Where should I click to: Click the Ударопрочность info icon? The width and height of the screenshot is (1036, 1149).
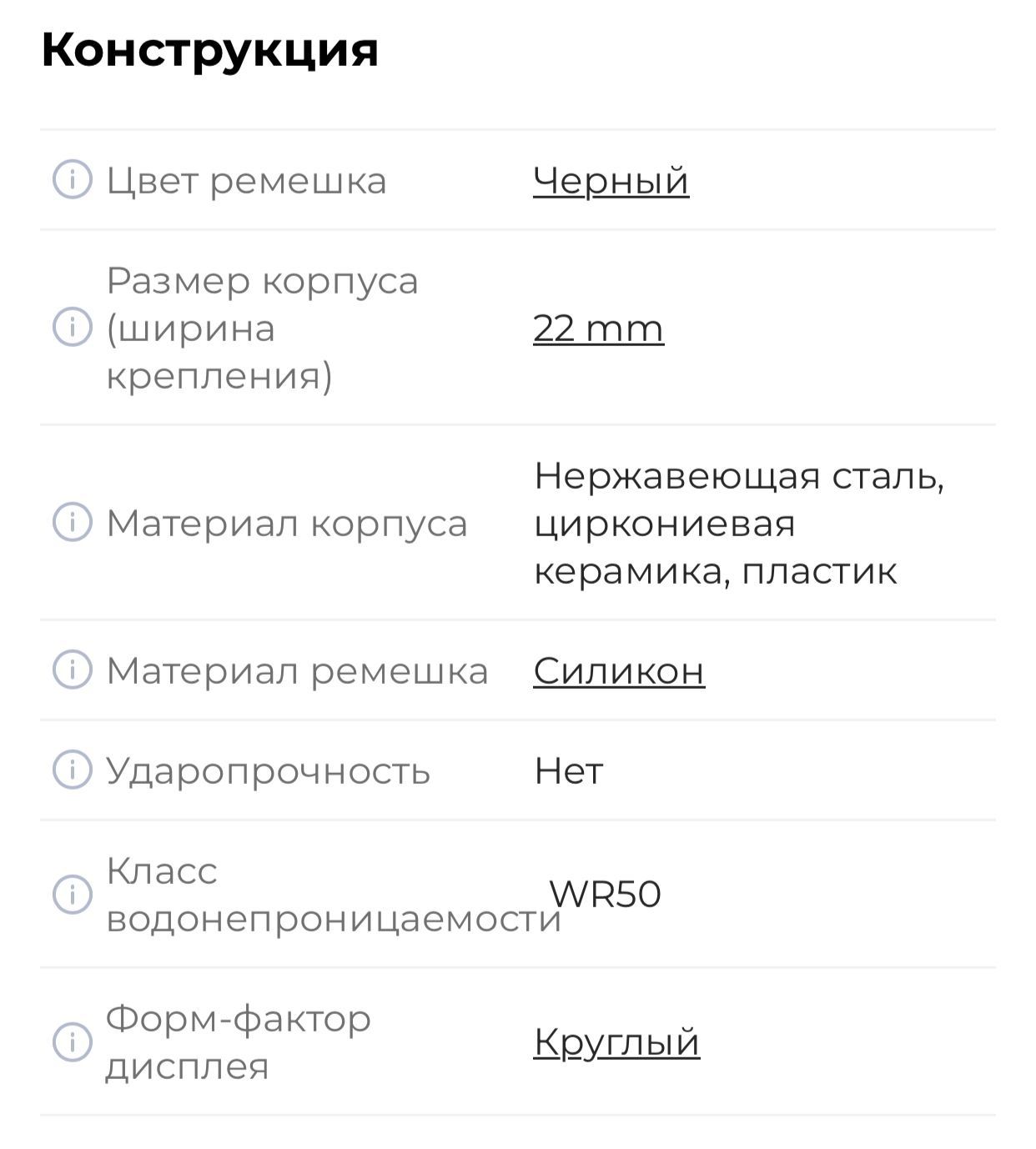(x=73, y=770)
